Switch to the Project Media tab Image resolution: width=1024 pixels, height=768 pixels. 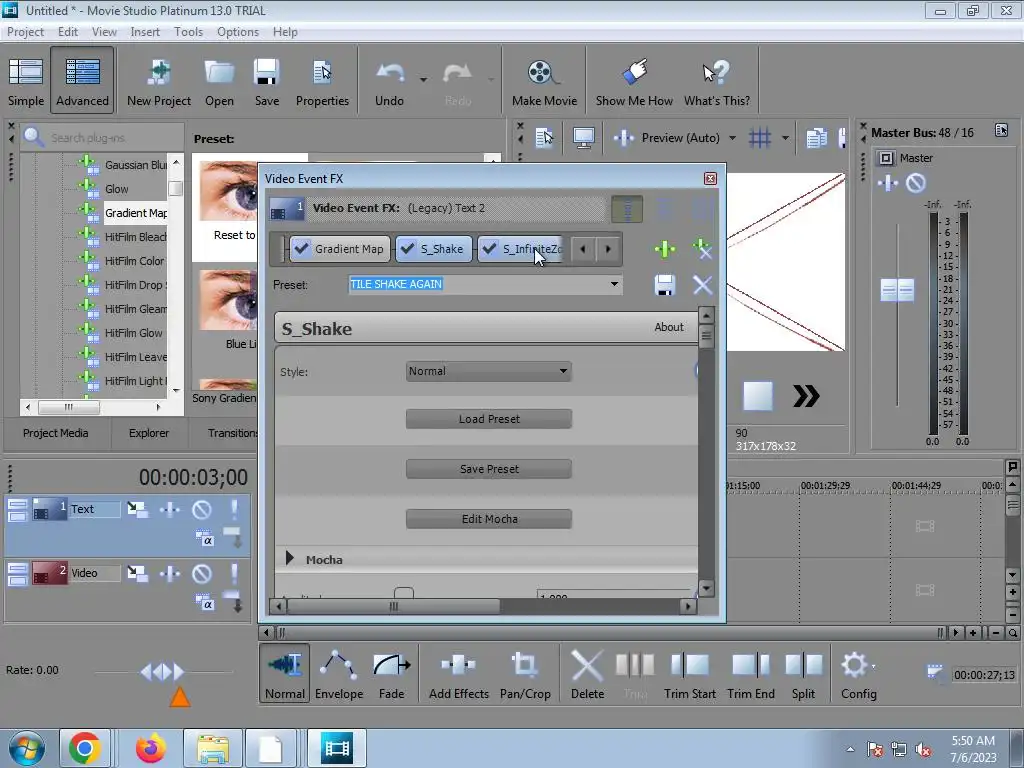(x=56, y=433)
